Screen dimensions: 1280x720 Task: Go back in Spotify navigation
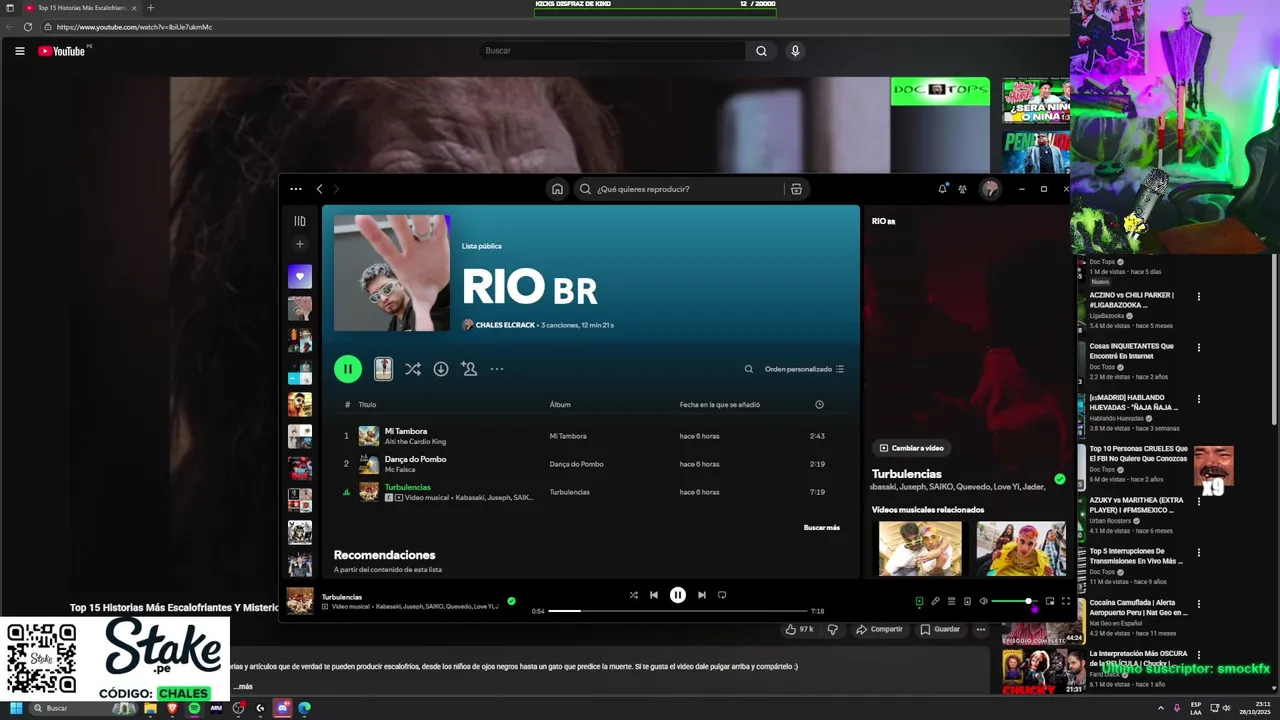click(319, 189)
